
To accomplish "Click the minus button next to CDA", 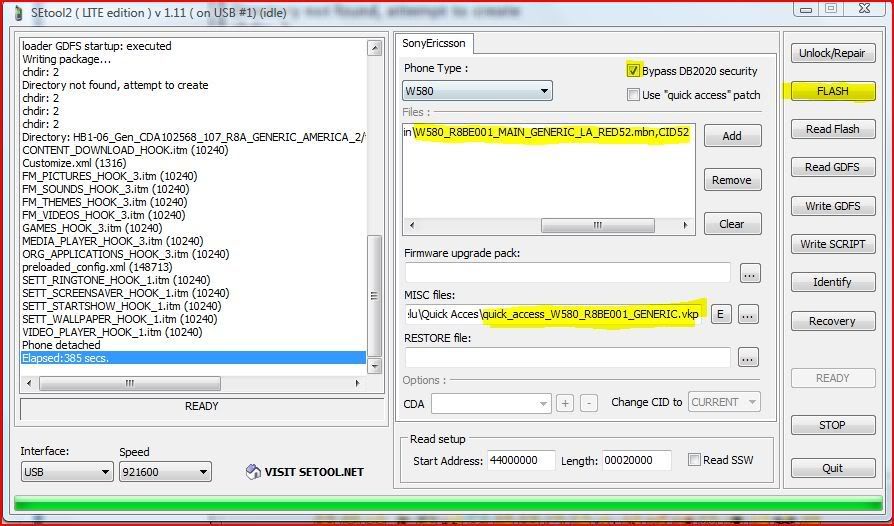I will 589,403.
